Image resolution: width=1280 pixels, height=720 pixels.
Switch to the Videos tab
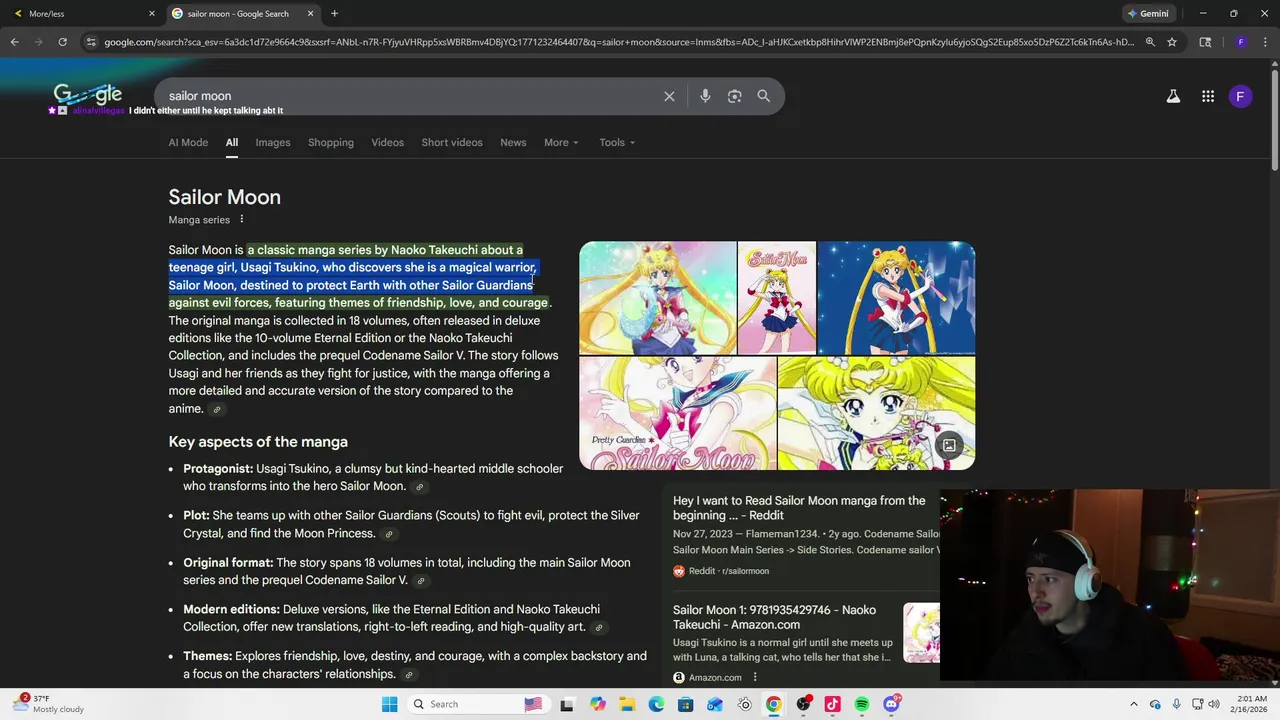click(388, 142)
